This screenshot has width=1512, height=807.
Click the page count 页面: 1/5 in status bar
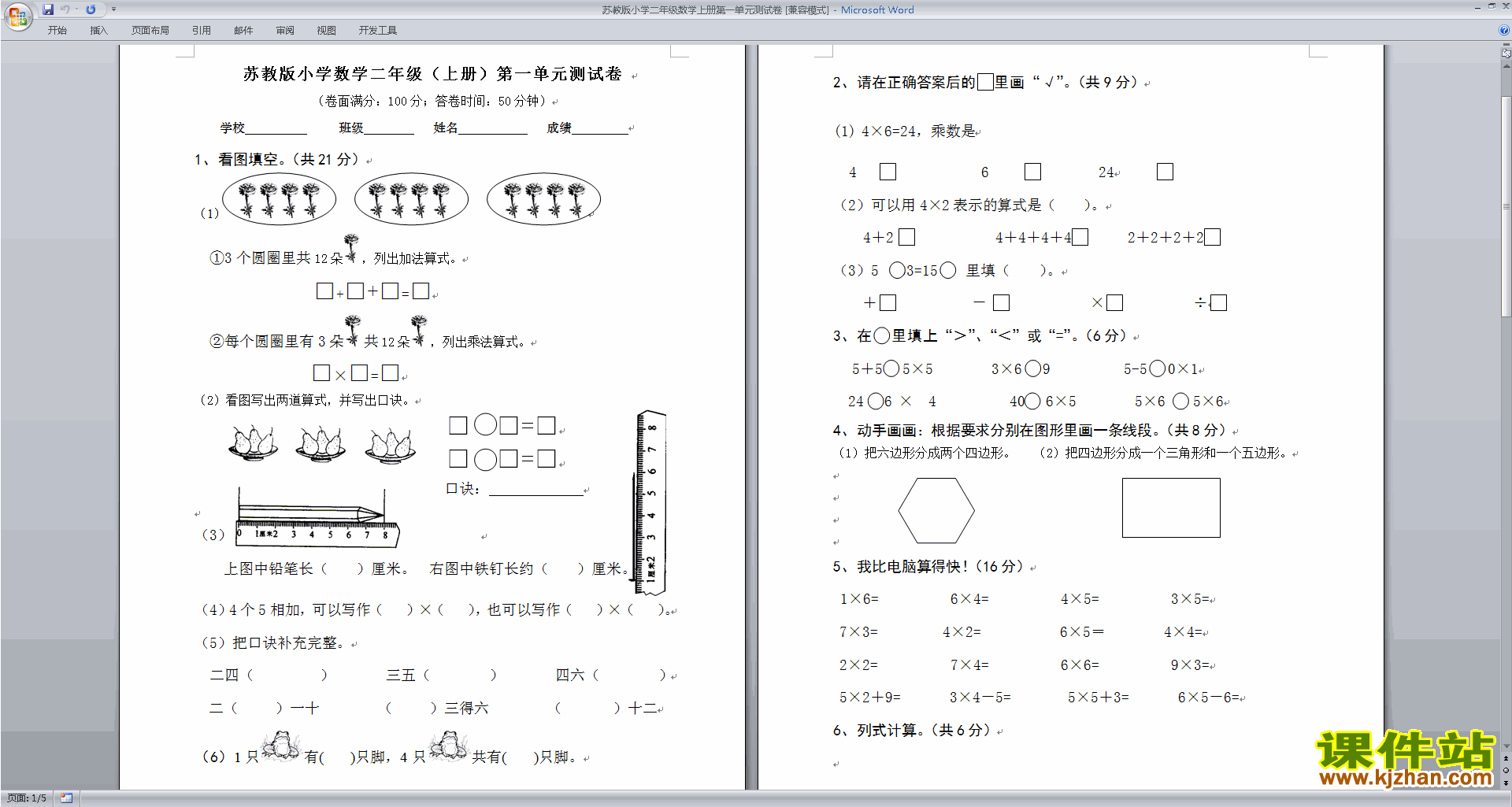coord(27,798)
